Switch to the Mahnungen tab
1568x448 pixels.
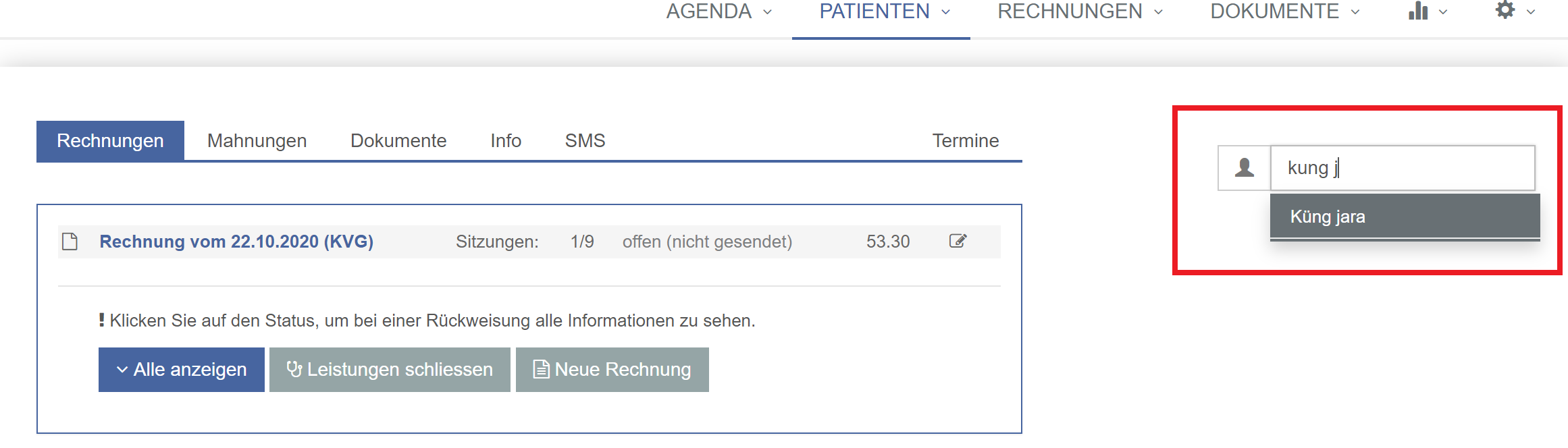(x=257, y=140)
